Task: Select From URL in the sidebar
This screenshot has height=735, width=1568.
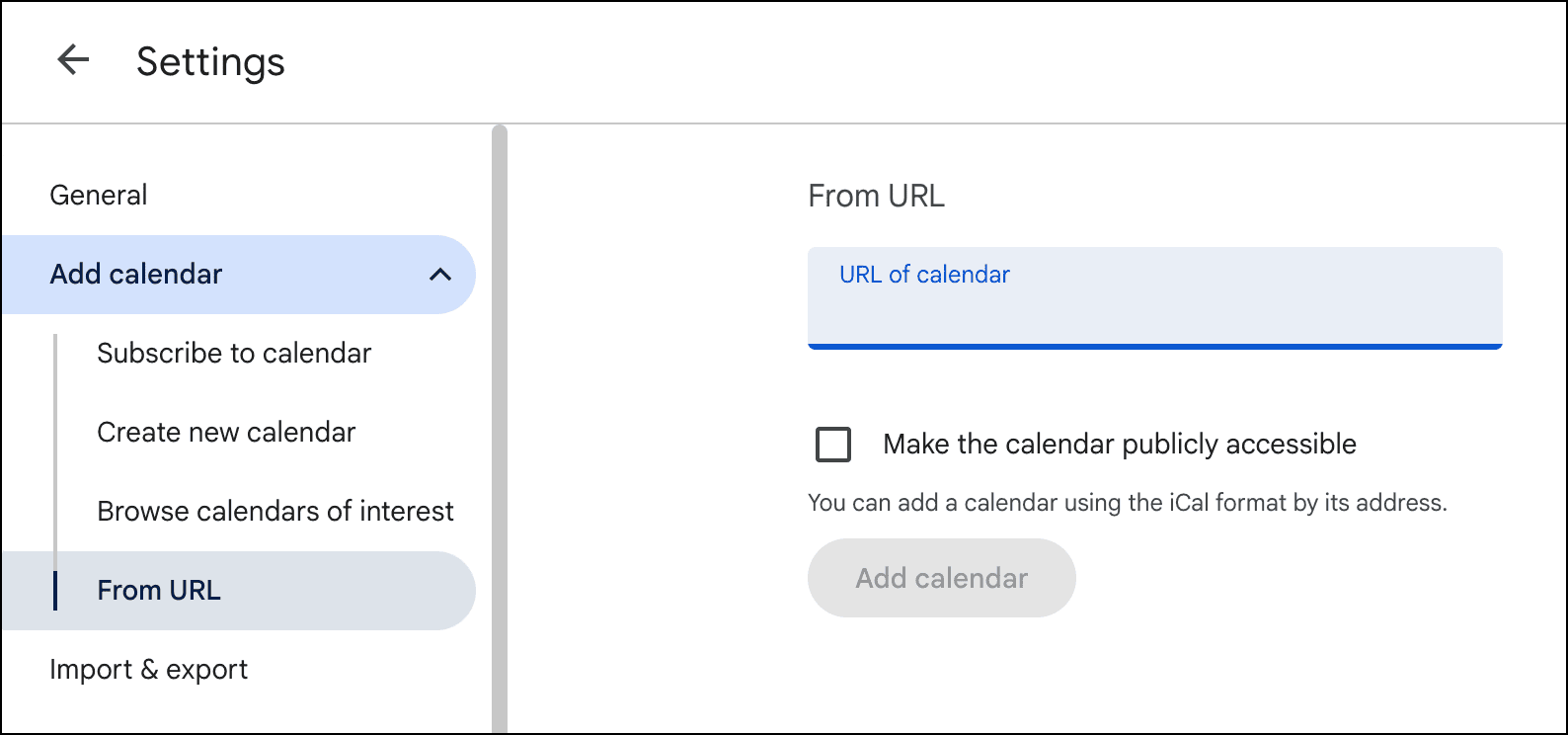Action: (x=159, y=591)
